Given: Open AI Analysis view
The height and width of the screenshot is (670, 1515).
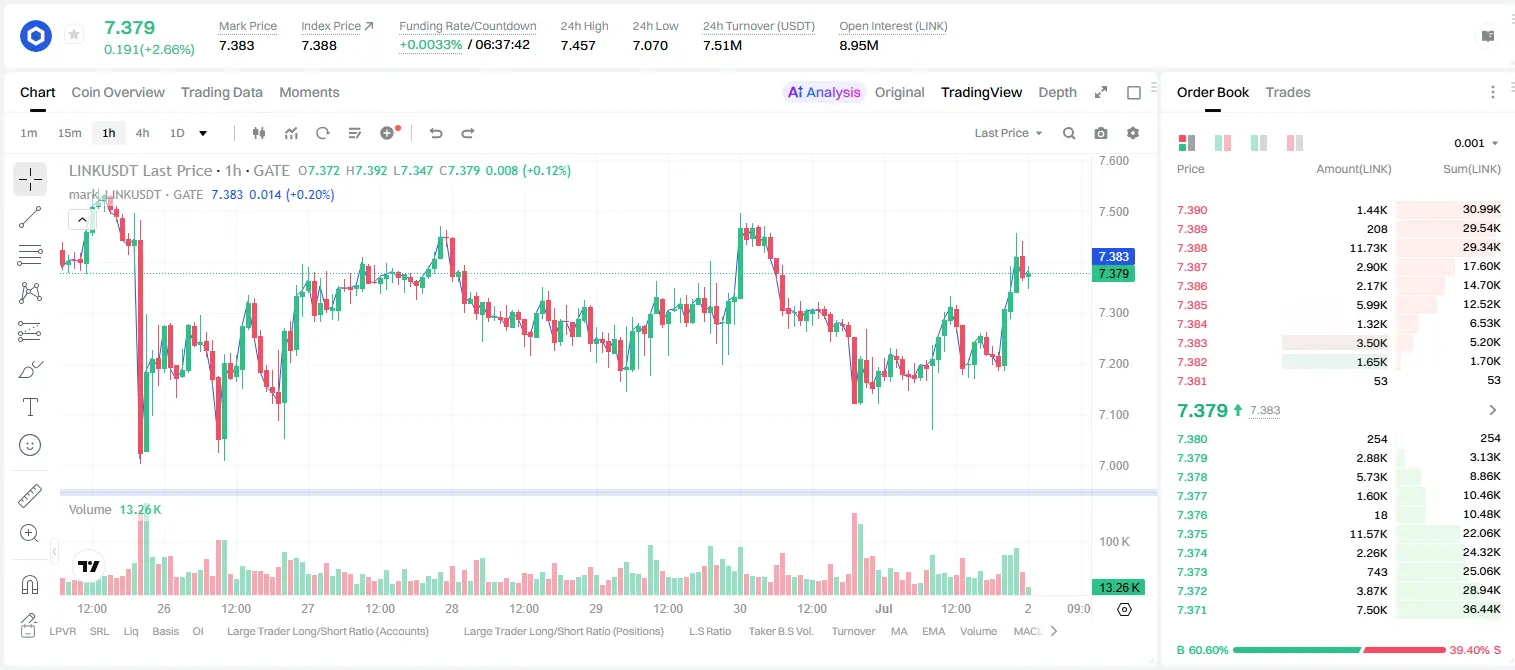Looking at the screenshot, I should (824, 92).
